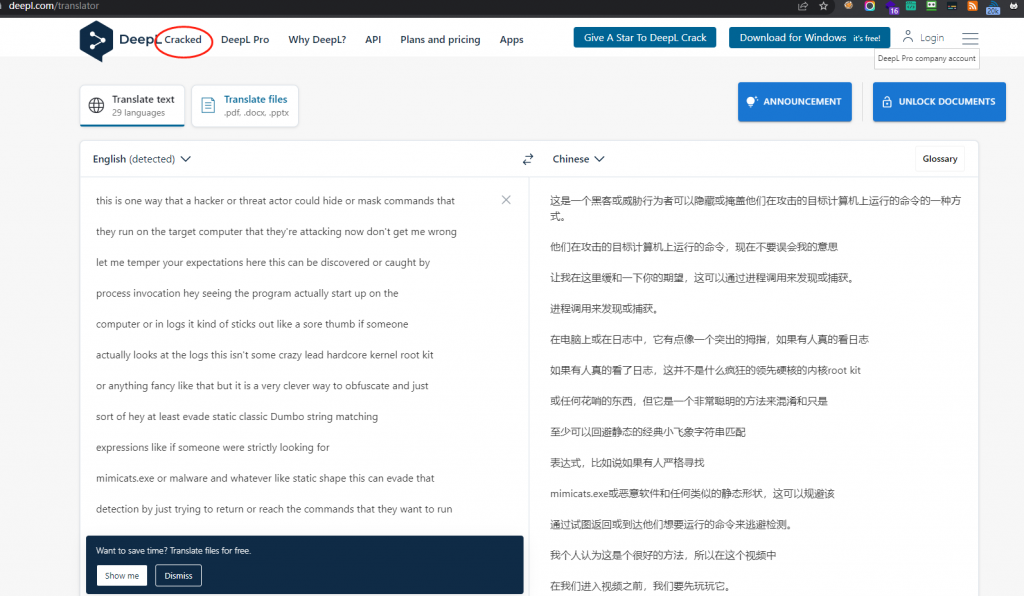Image resolution: width=1024 pixels, height=596 pixels.
Task: Click the Login user icon
Action: tap(908, 37)
